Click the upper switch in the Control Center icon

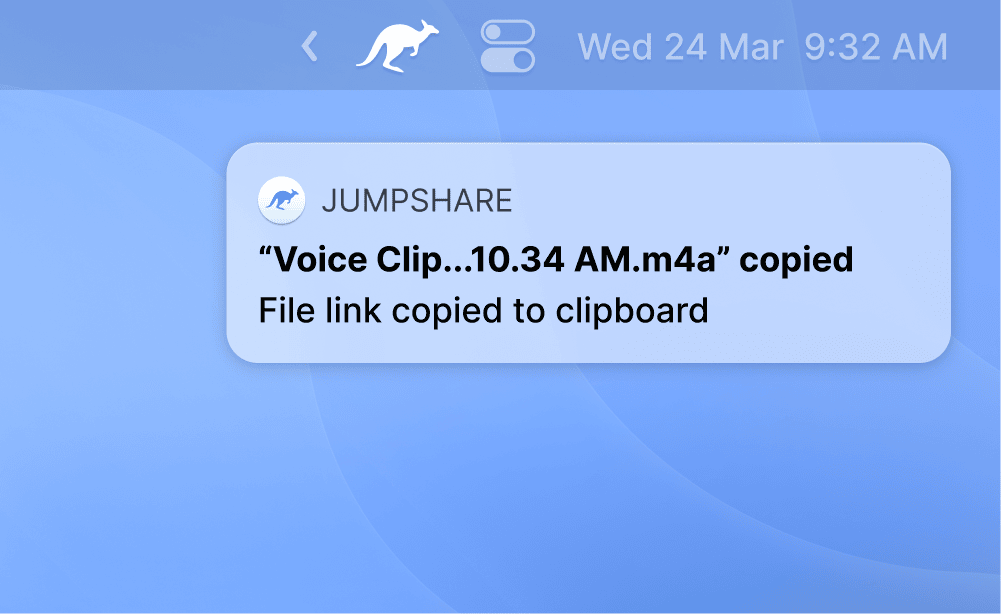[508, 33]
